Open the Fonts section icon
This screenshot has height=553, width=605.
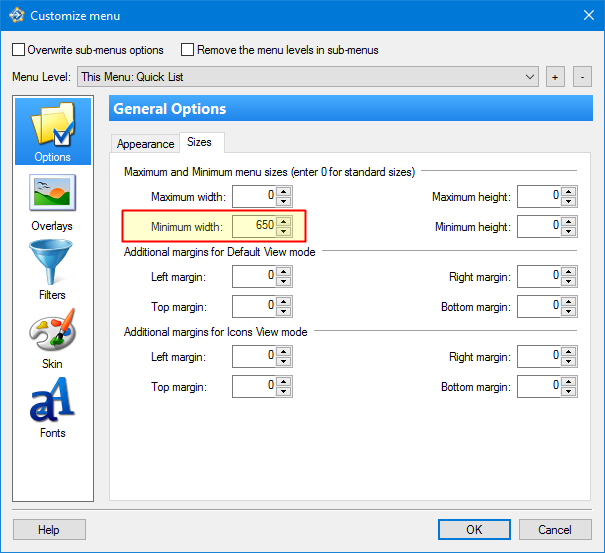(x=52, y=405)
